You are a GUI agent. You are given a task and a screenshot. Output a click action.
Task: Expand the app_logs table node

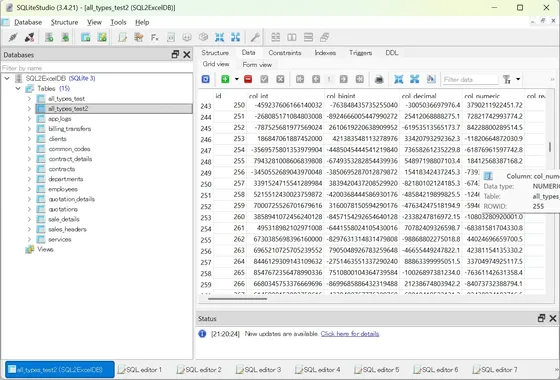(29, 119)
